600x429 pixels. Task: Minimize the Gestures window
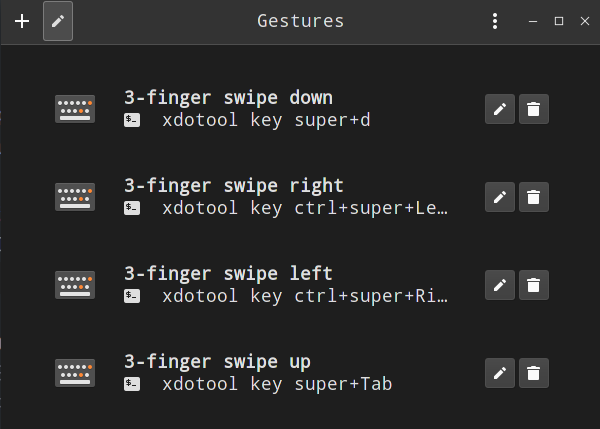pyautogui.click(x=534, y=21)
